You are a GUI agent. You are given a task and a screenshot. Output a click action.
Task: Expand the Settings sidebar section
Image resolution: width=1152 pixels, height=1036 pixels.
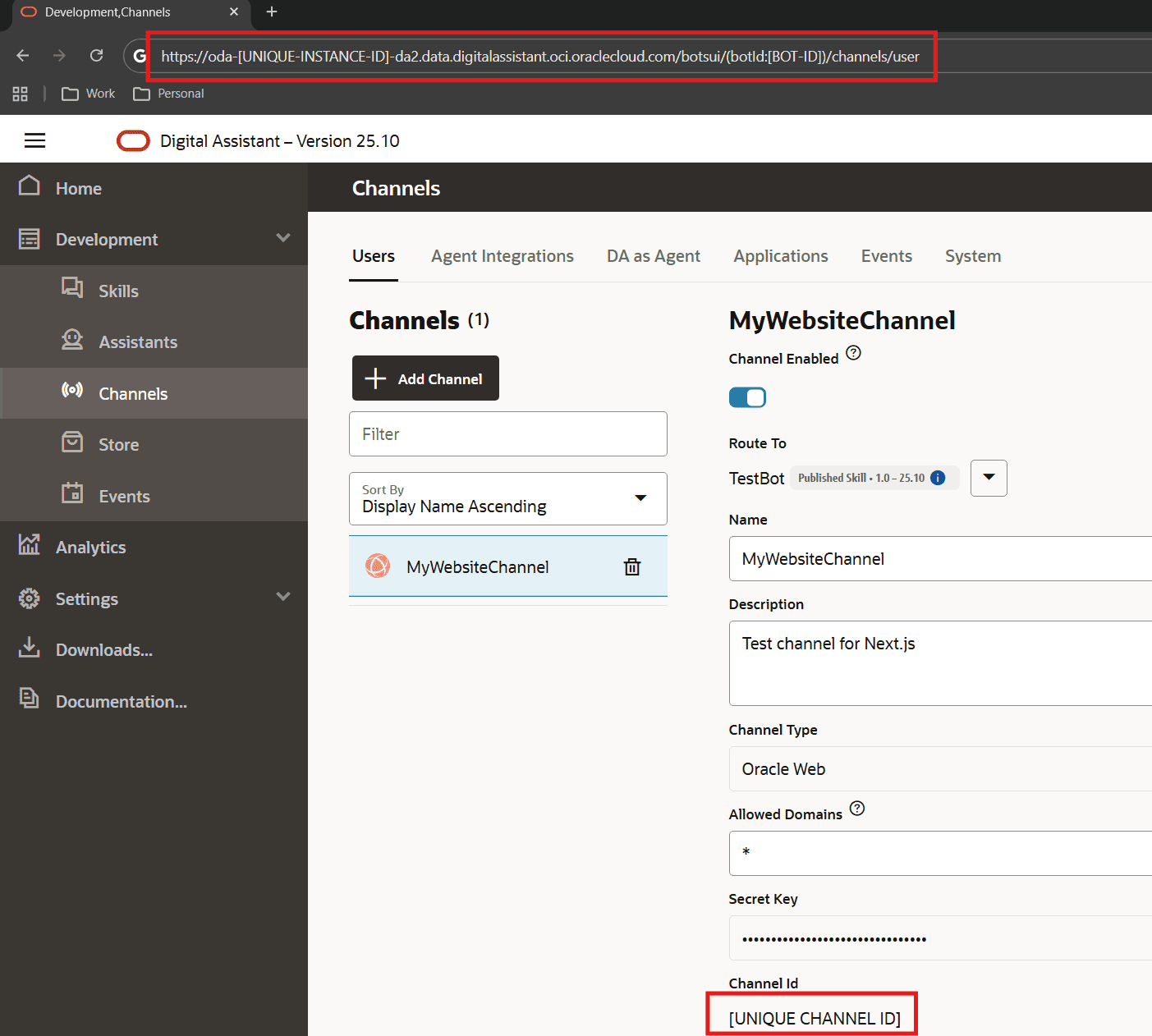coord(283,598)
